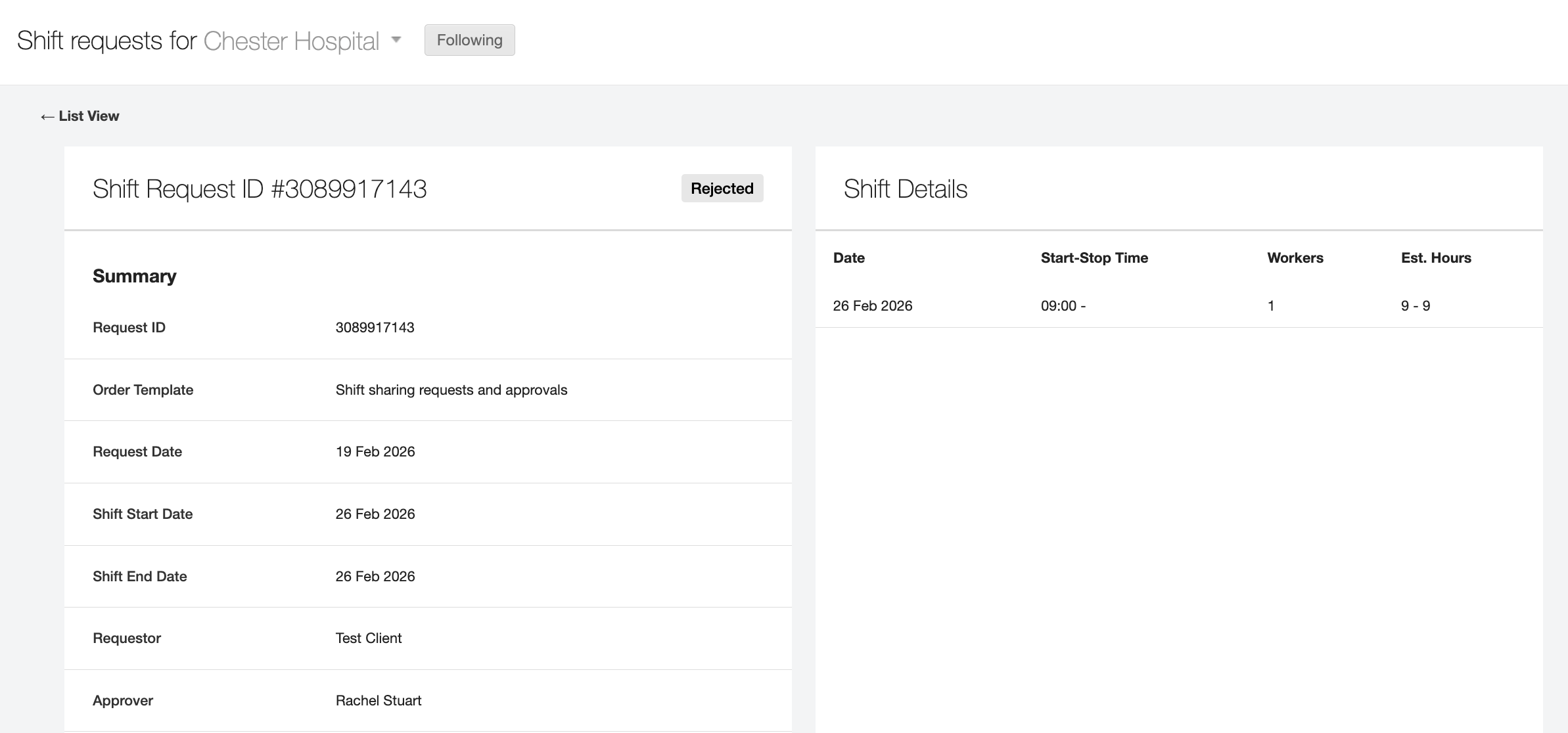This screenshot has width=1568, height=733.
Task: Select approver Rachel Stuart
Action: [x=379, y=700]
